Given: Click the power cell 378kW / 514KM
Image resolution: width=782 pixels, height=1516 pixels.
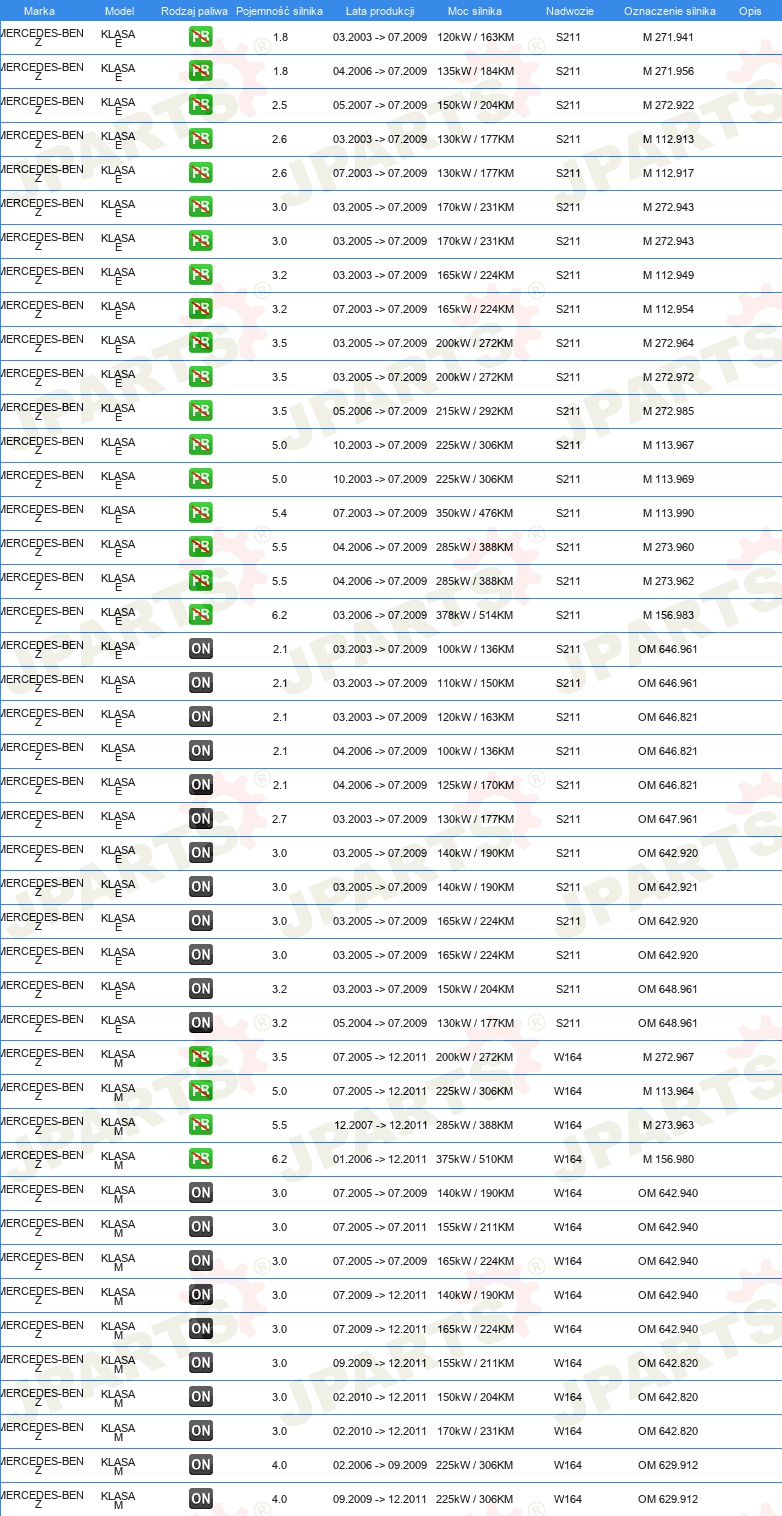Looking at the screenshot, I should (x=475, y=615).
